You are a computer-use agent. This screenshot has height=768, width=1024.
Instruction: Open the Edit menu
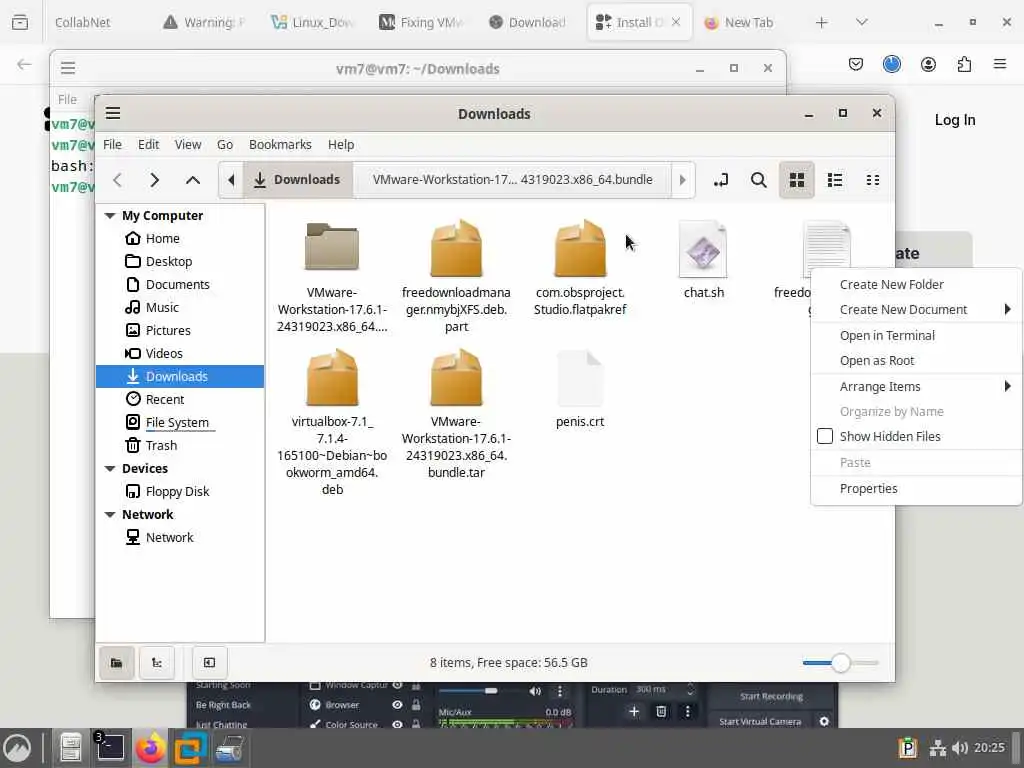point(148,144)
